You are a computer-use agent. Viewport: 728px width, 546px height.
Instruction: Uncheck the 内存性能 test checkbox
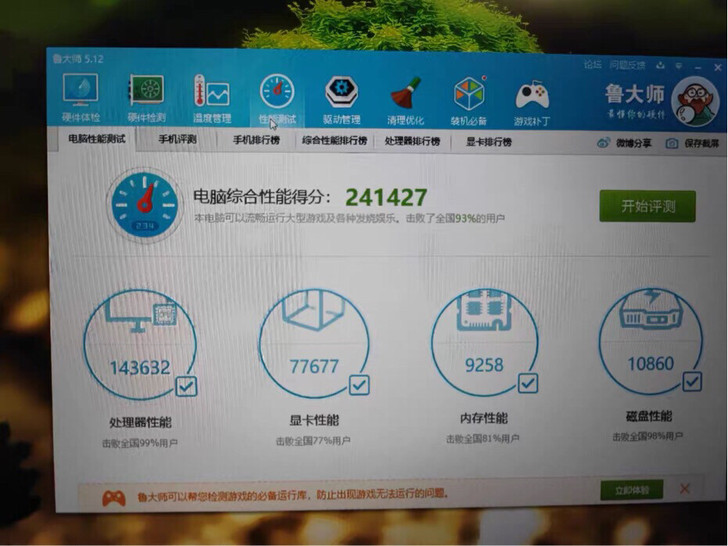tap(528, 383)
